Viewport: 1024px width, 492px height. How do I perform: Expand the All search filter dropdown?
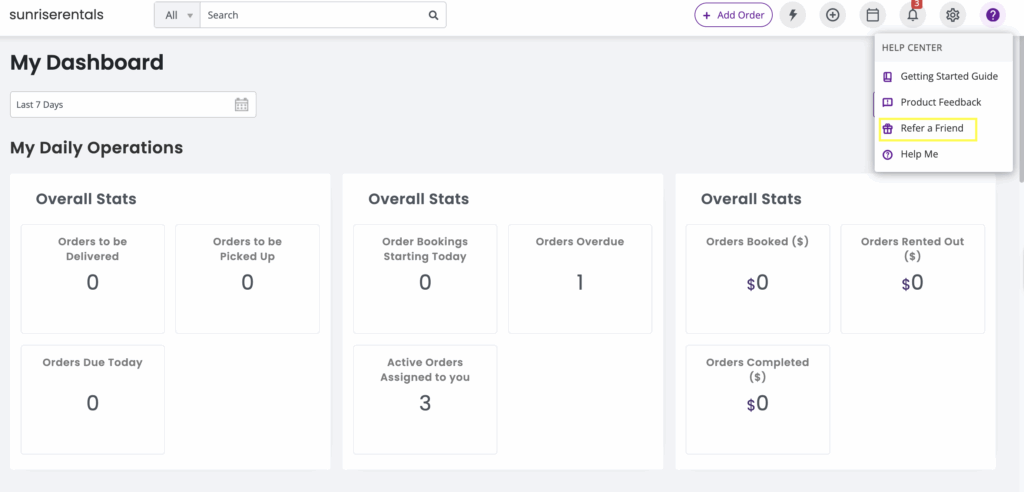pyautogui.click(x=178, y=15)
